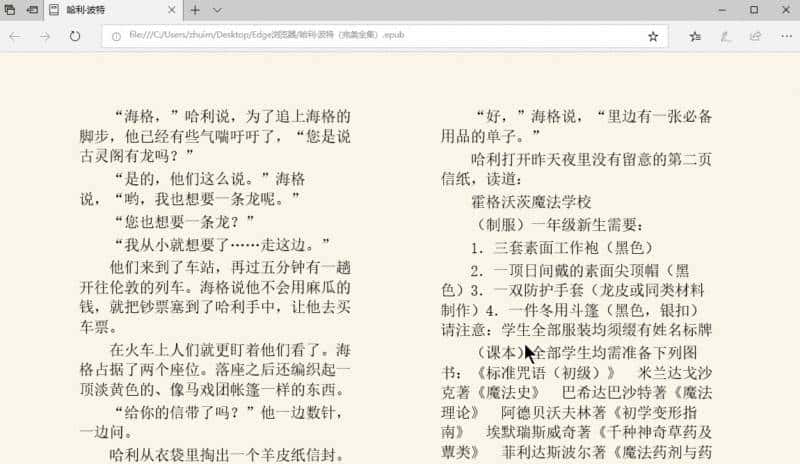Click the line （制服）一年级新生需要：
The height and width of the screenshot is (464, 800).
558,225
